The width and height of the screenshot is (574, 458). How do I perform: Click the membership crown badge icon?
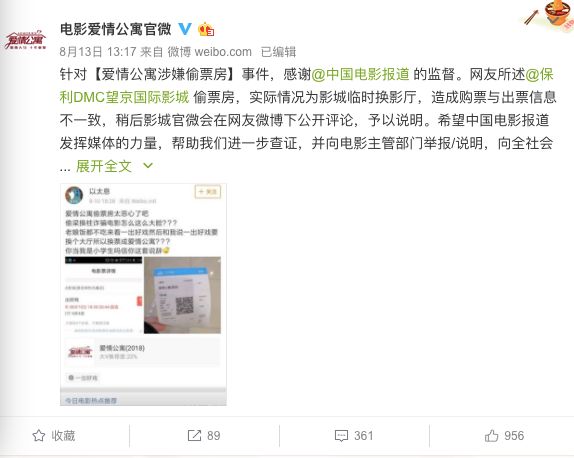(x=206, y=29)
